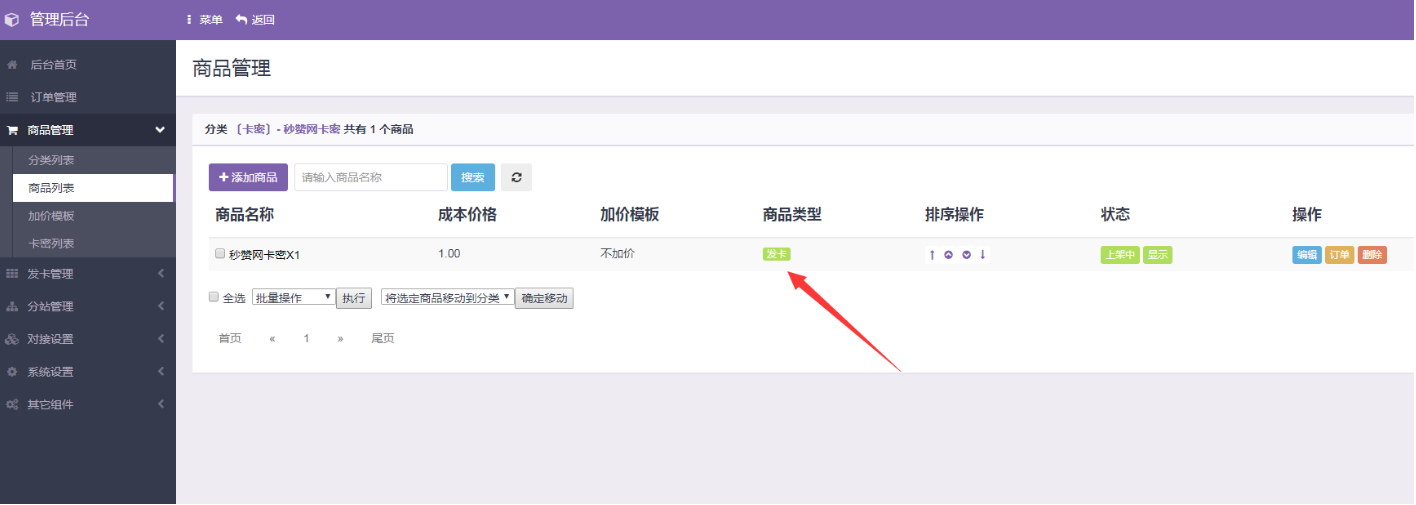Open the 批量操作 dropdown
The height and width of the screenshot is (505, 1416).
click(x=293, y=297)
